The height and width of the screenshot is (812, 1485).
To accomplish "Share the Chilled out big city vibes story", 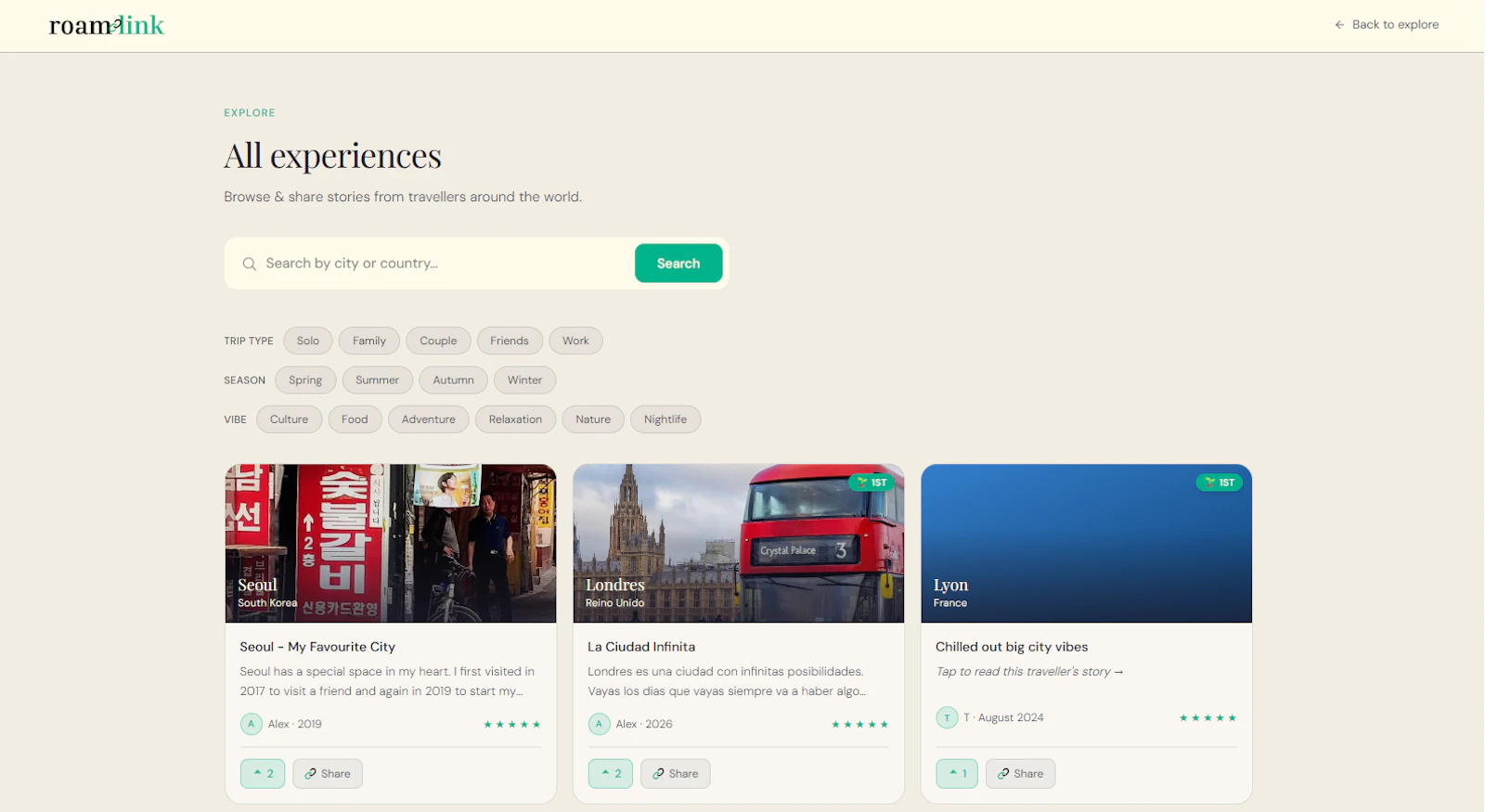I will 1021,773.
